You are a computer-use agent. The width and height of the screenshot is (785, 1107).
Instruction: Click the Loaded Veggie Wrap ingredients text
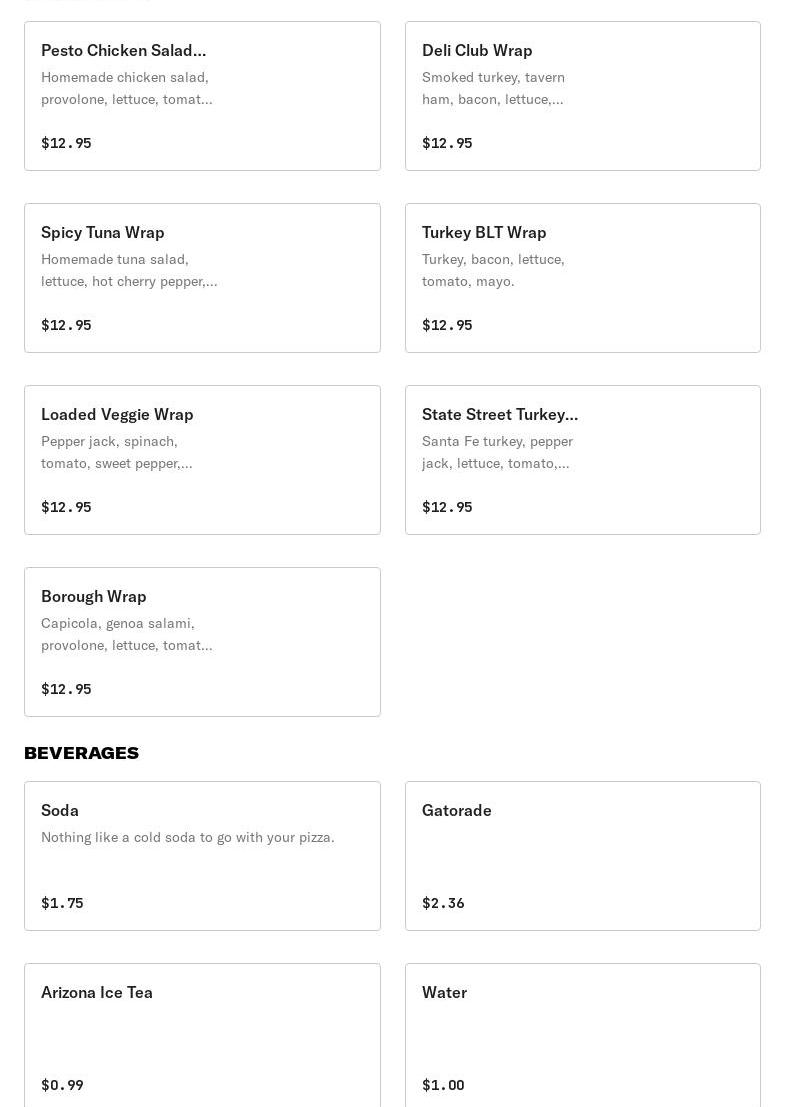(x=116, y=452)
